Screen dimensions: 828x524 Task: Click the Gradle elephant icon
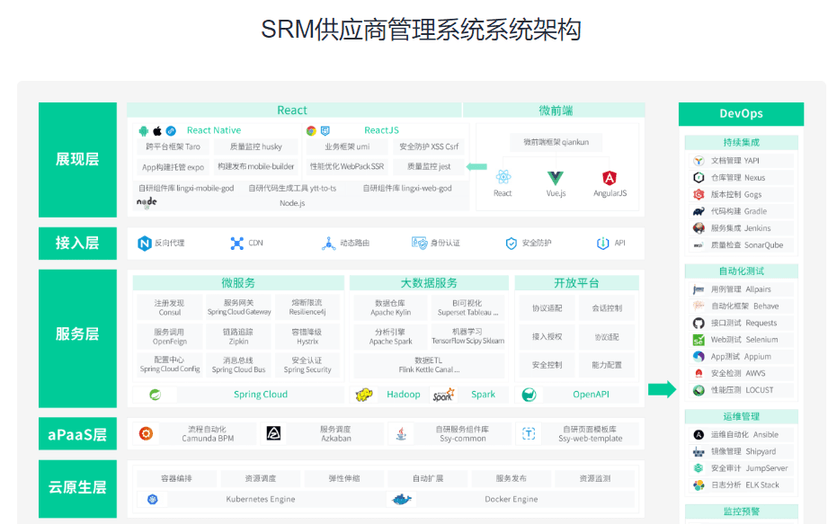tap(699, 211)
